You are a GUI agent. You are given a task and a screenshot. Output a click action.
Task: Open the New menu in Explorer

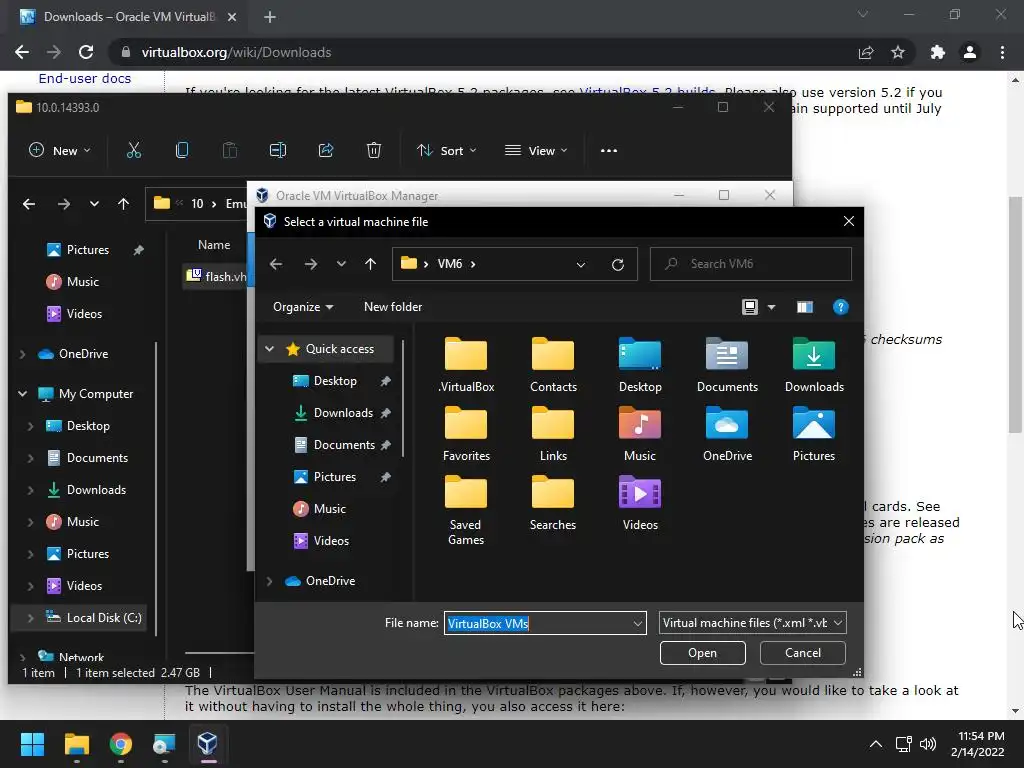point(60,151)
